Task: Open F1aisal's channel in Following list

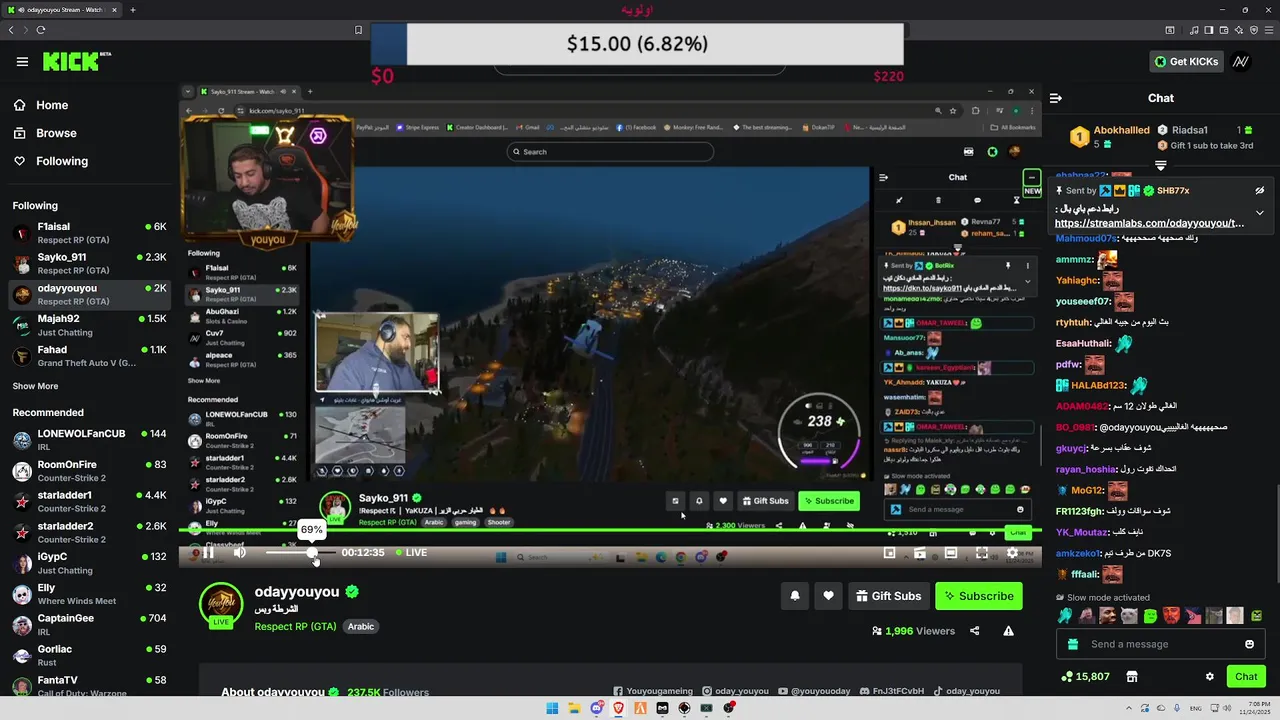Action: pos(88,233)
